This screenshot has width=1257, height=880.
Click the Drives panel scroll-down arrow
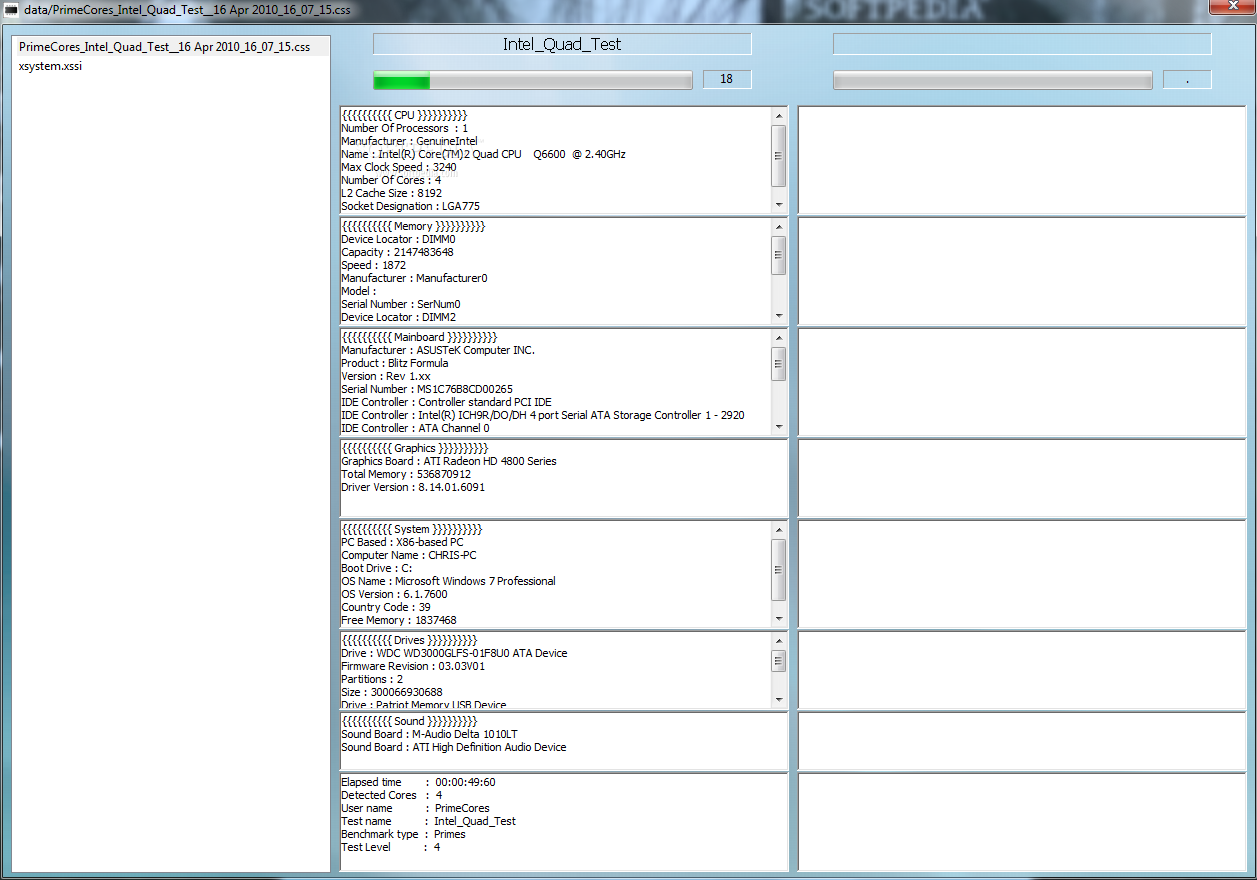(x=779, y=700)
